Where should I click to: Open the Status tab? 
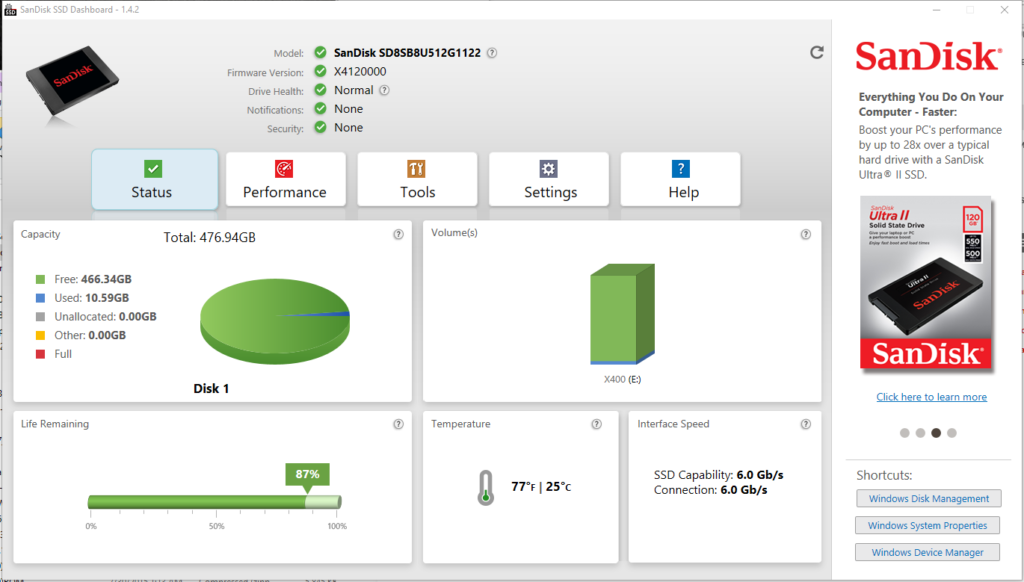point(155,179)
